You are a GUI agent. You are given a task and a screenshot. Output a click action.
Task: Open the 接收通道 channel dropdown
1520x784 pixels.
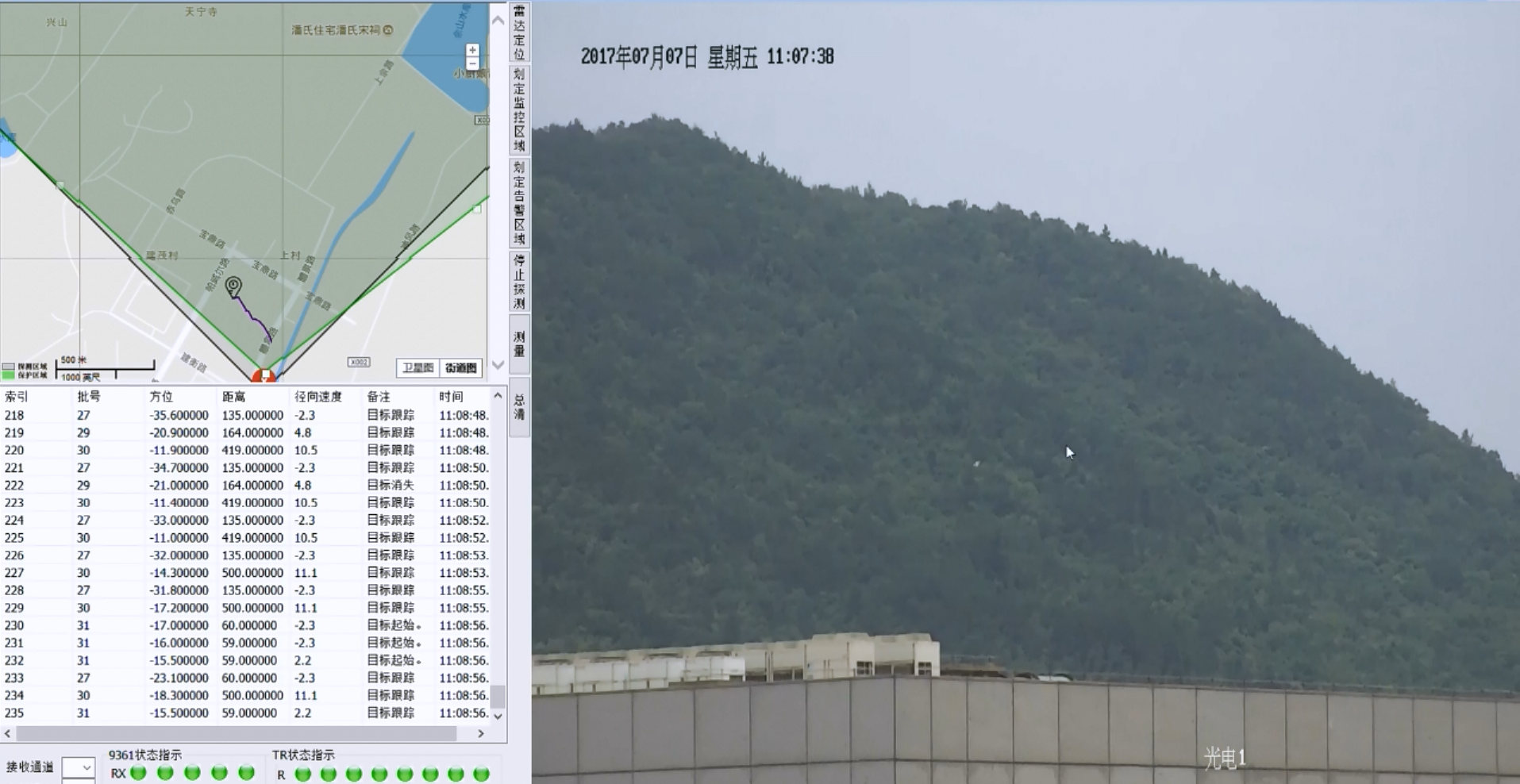pyautogui.click(x=79, y=767)
